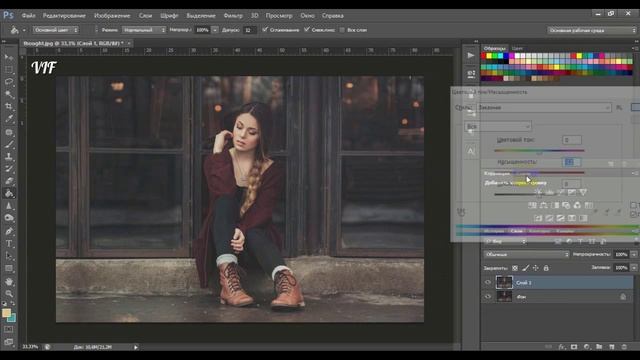Change screen mode from toolbar bottom
The height and width of the screenshot is (360, 640).
point(9,342)
